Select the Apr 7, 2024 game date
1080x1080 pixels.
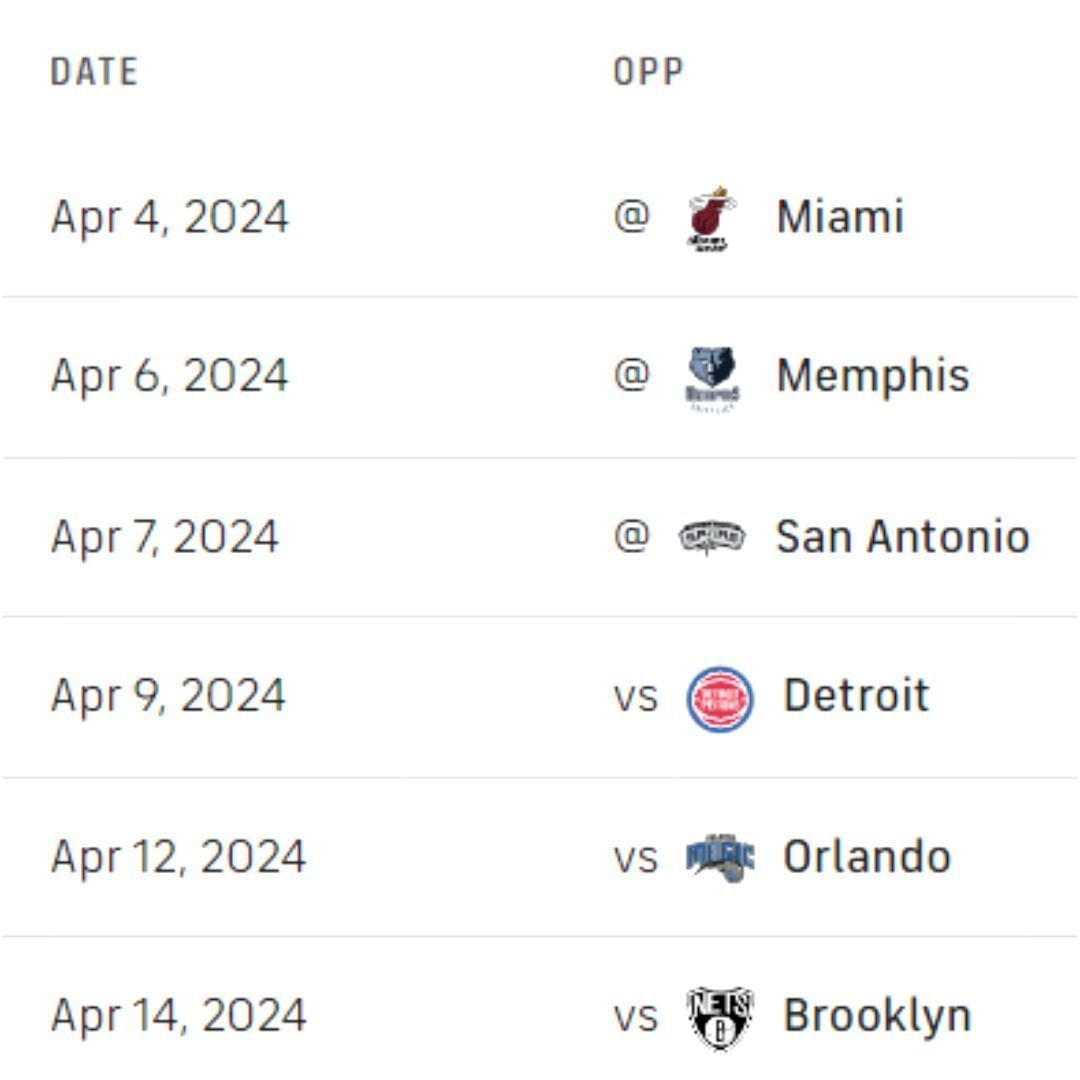click(165, 537)
